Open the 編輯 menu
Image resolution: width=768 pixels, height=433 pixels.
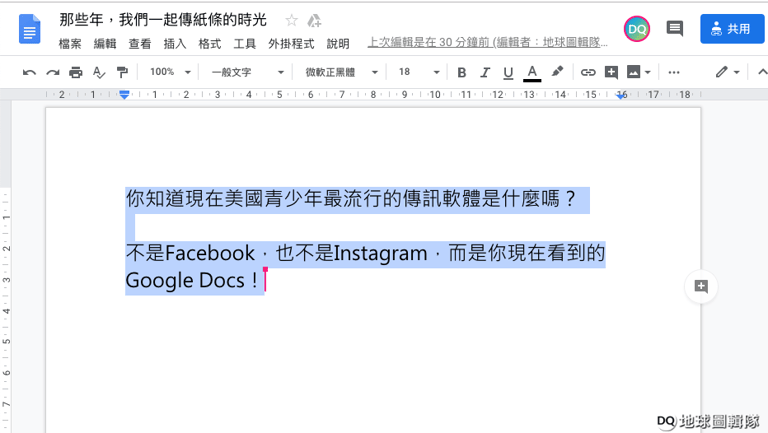(x=105, y=44)
